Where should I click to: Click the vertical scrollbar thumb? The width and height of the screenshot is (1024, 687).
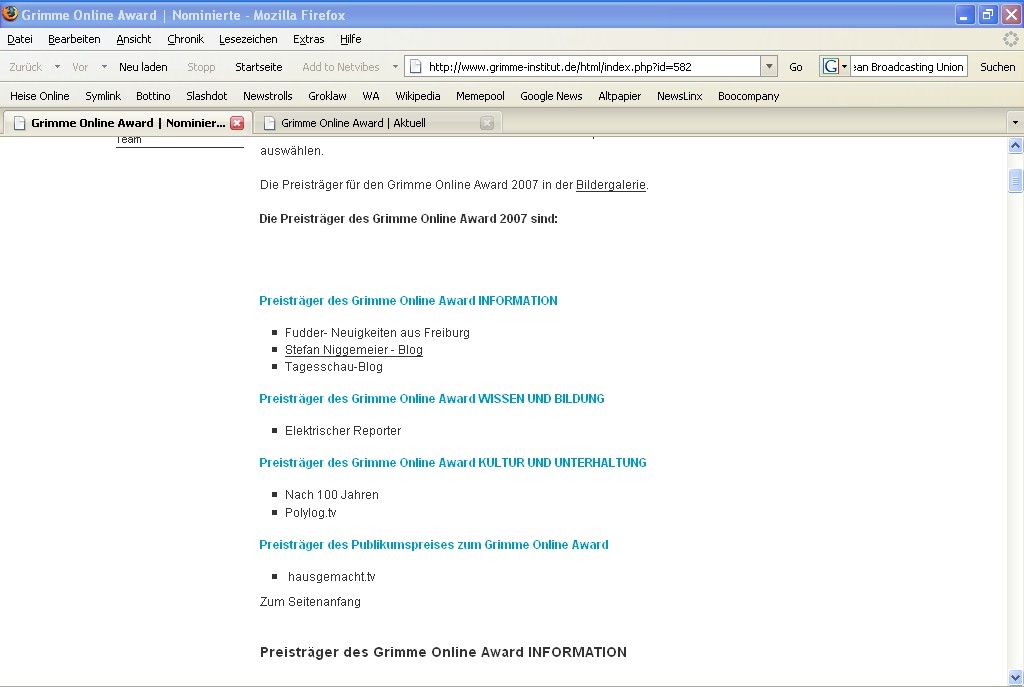click(x=1015, y=181)
